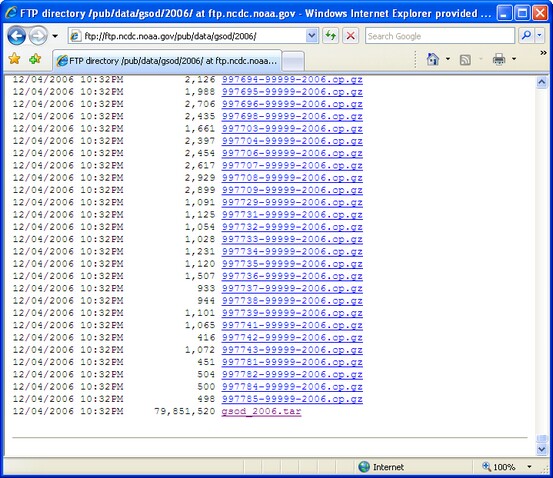This screenshot has width=553, height=478.
Task: Click the Back navigation arrow button
Action: pos(17,36)
